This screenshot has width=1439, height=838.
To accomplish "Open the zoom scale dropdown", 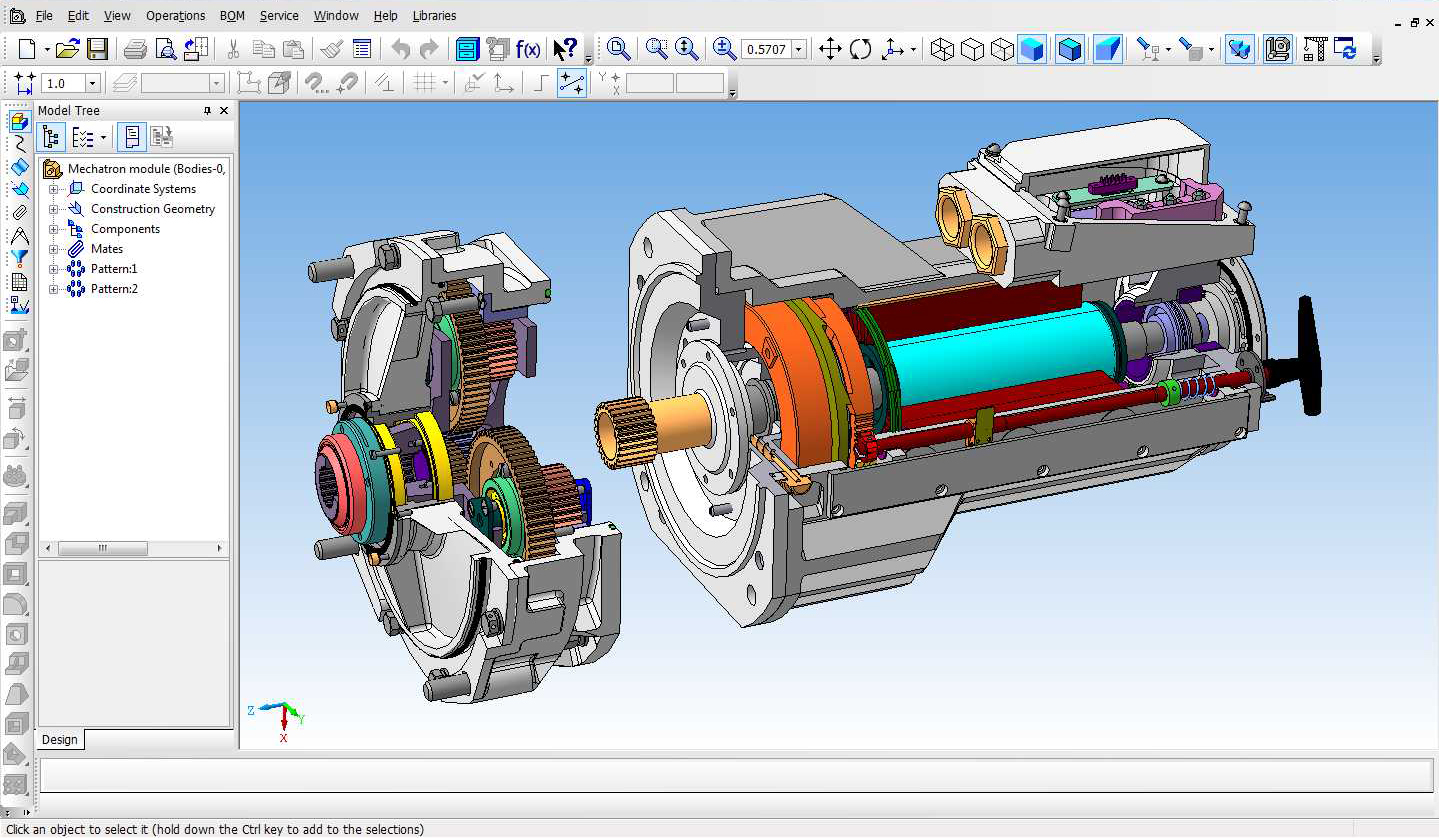I will (798, 49).
